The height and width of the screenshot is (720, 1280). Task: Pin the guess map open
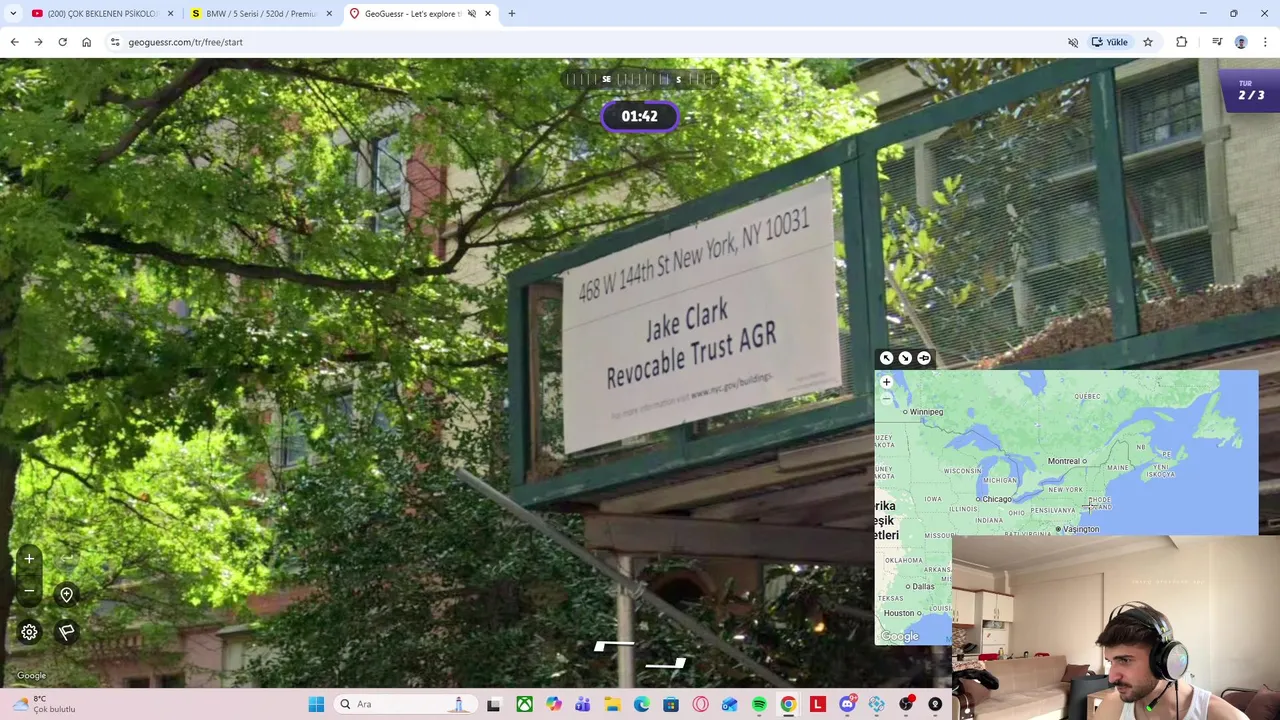pos(924,358)
